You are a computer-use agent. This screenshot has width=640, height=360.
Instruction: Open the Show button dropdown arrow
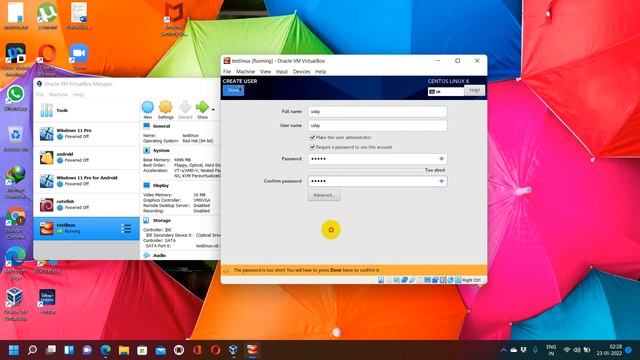[x=213, y=109]
